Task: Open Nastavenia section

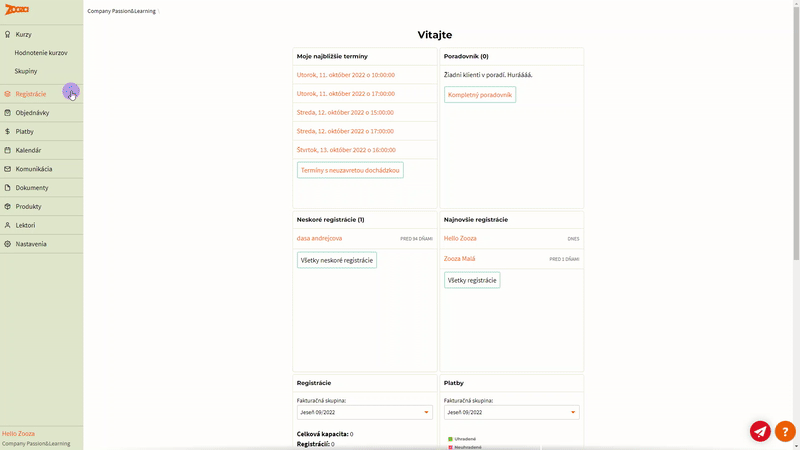Action: click(31, 244)
